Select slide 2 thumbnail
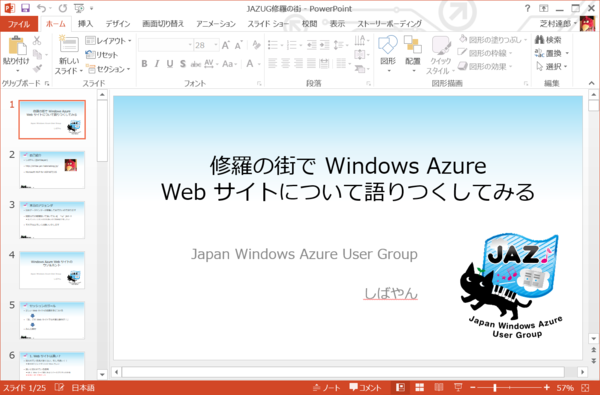Screen dimensions: 600x395 click(x=52, y=170)
